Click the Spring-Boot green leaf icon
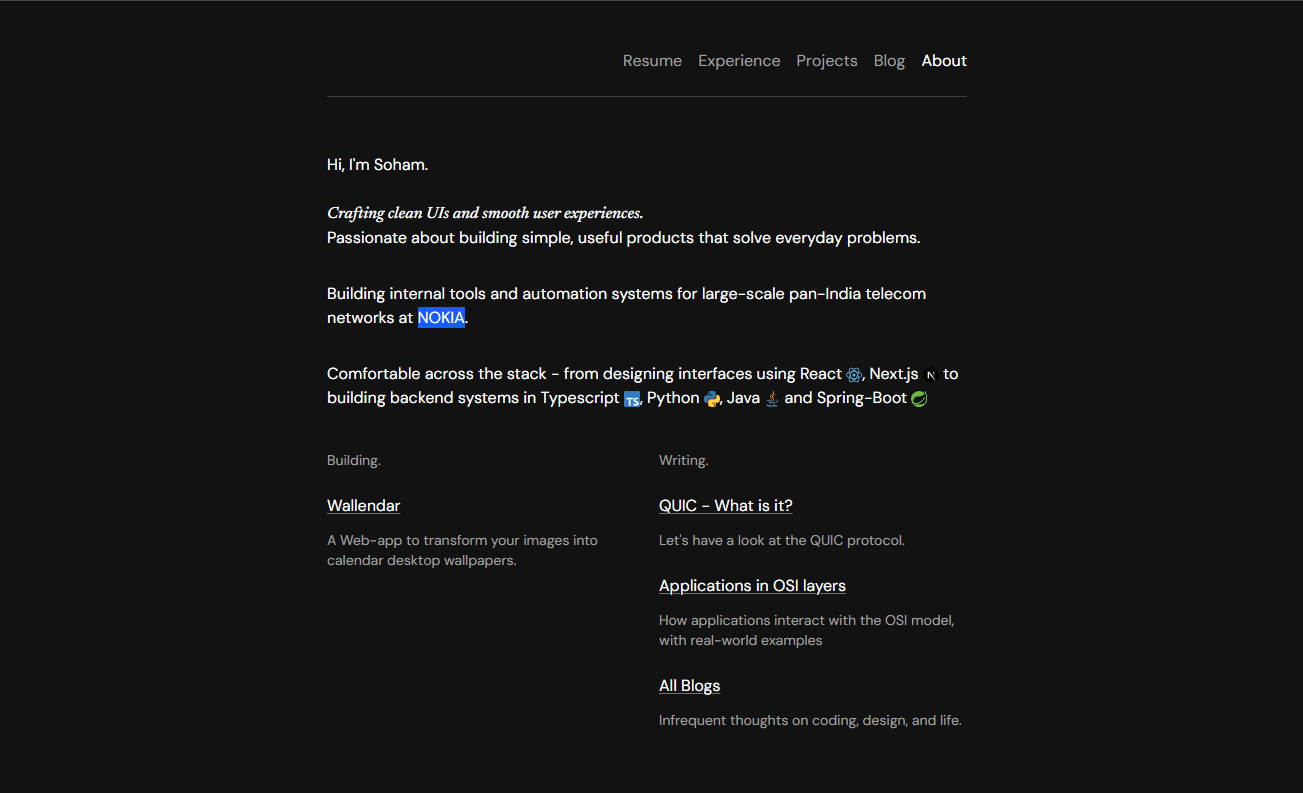The image size is (1303, 793). (x=919, y=399)
